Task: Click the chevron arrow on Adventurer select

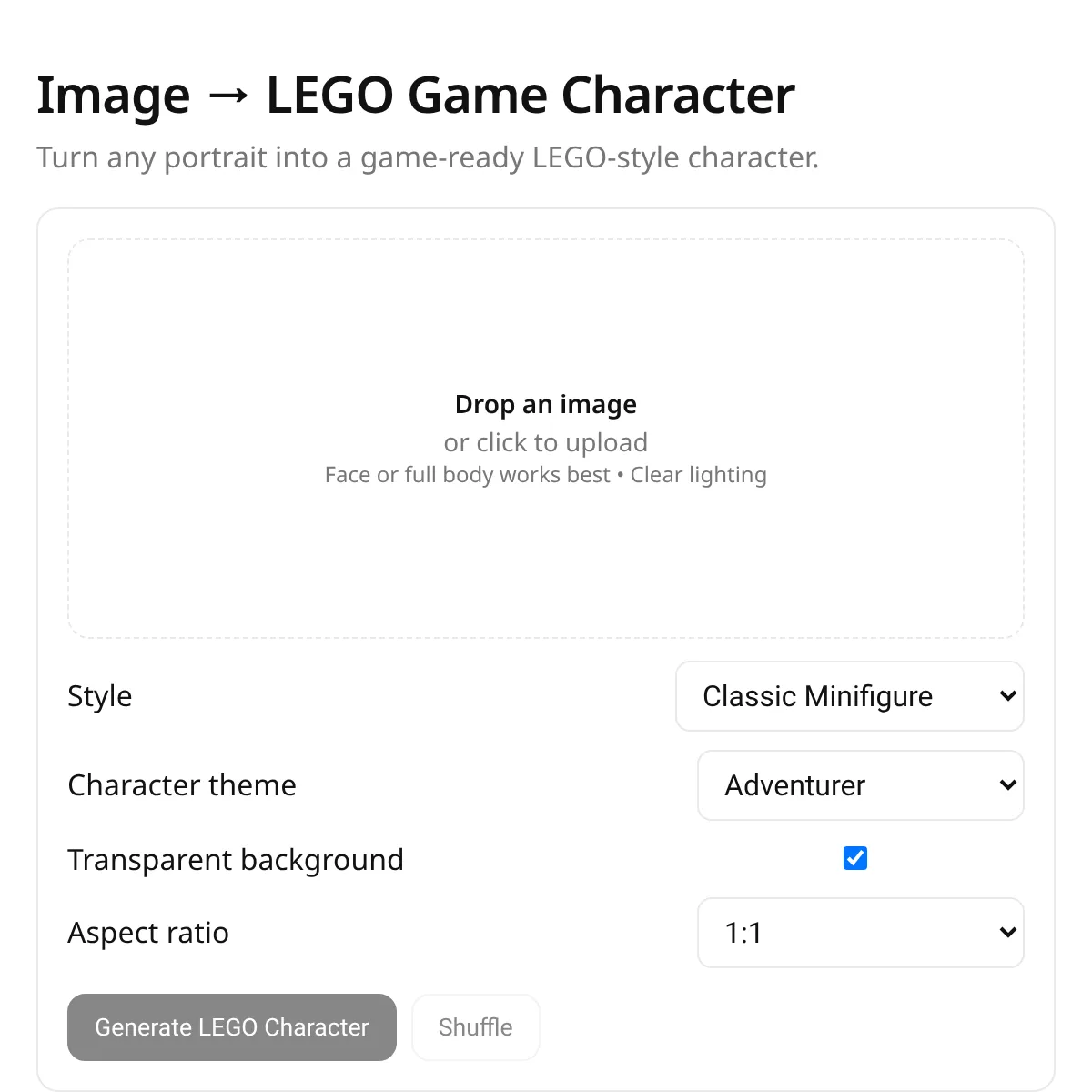Action: click(1007, 785)
